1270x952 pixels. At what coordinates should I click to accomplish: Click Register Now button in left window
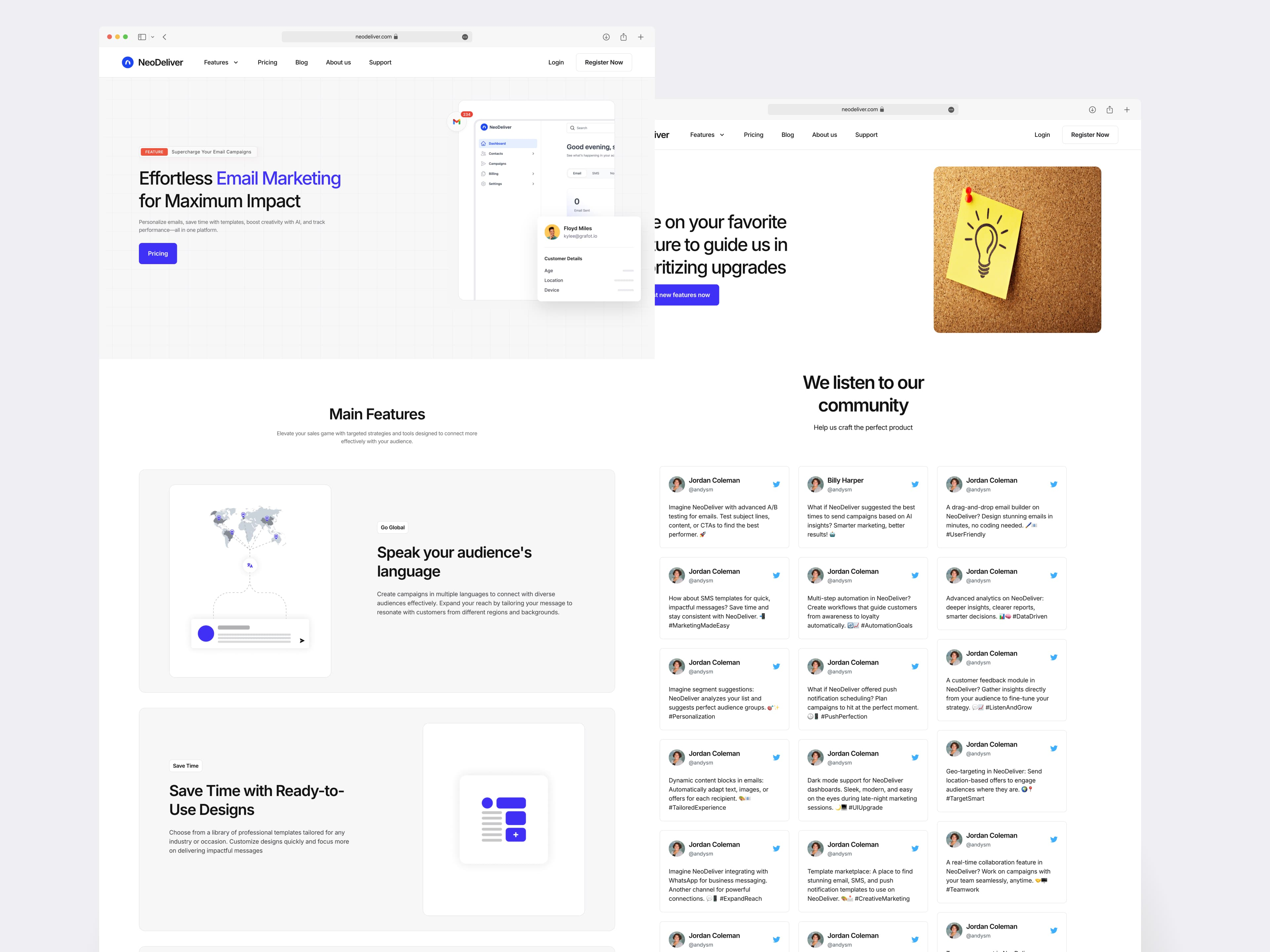(604, 62)
